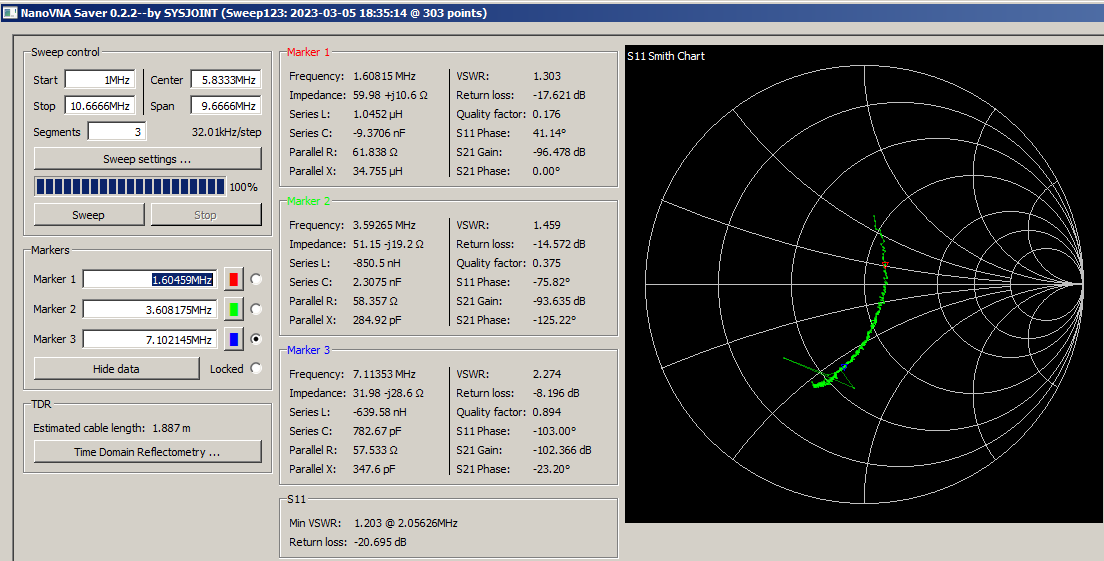Click Marker 1 S11 Phase 41.14°

(550, 133)
